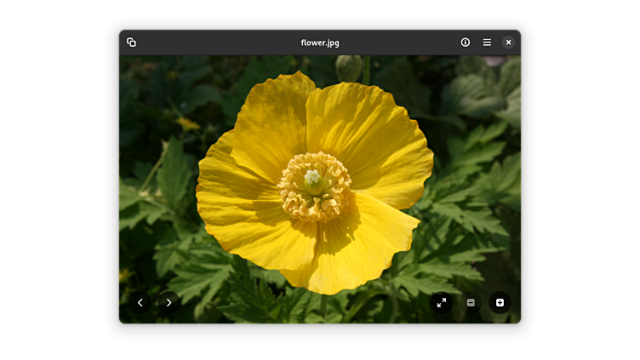
Task: Copy the image using the copy icon
Action: pos(131,42)
